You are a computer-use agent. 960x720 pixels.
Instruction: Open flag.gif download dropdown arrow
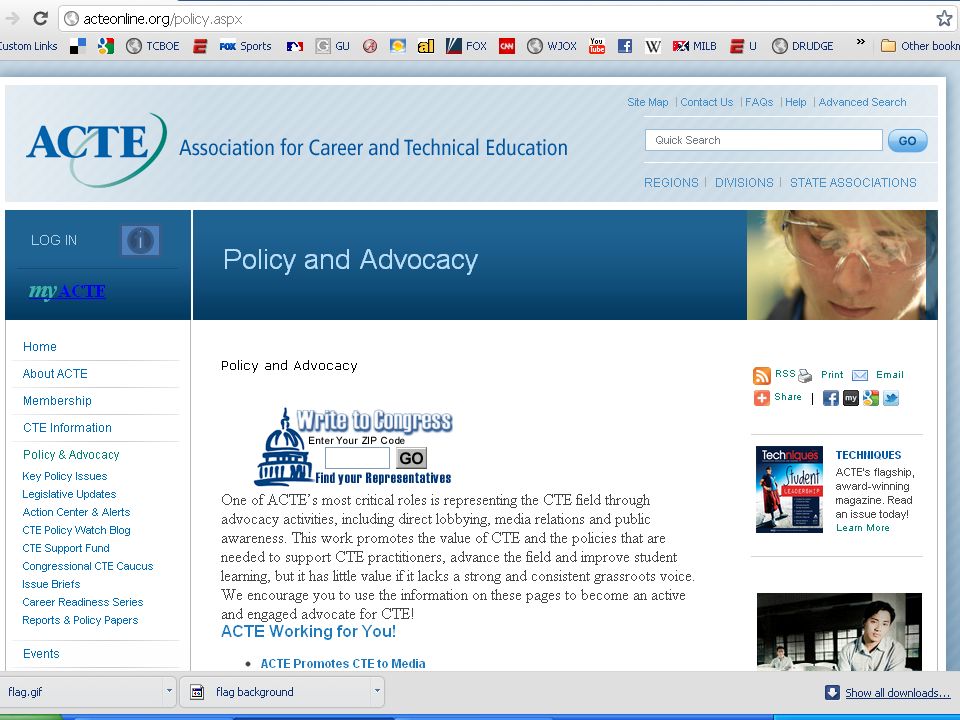[169, 691]
